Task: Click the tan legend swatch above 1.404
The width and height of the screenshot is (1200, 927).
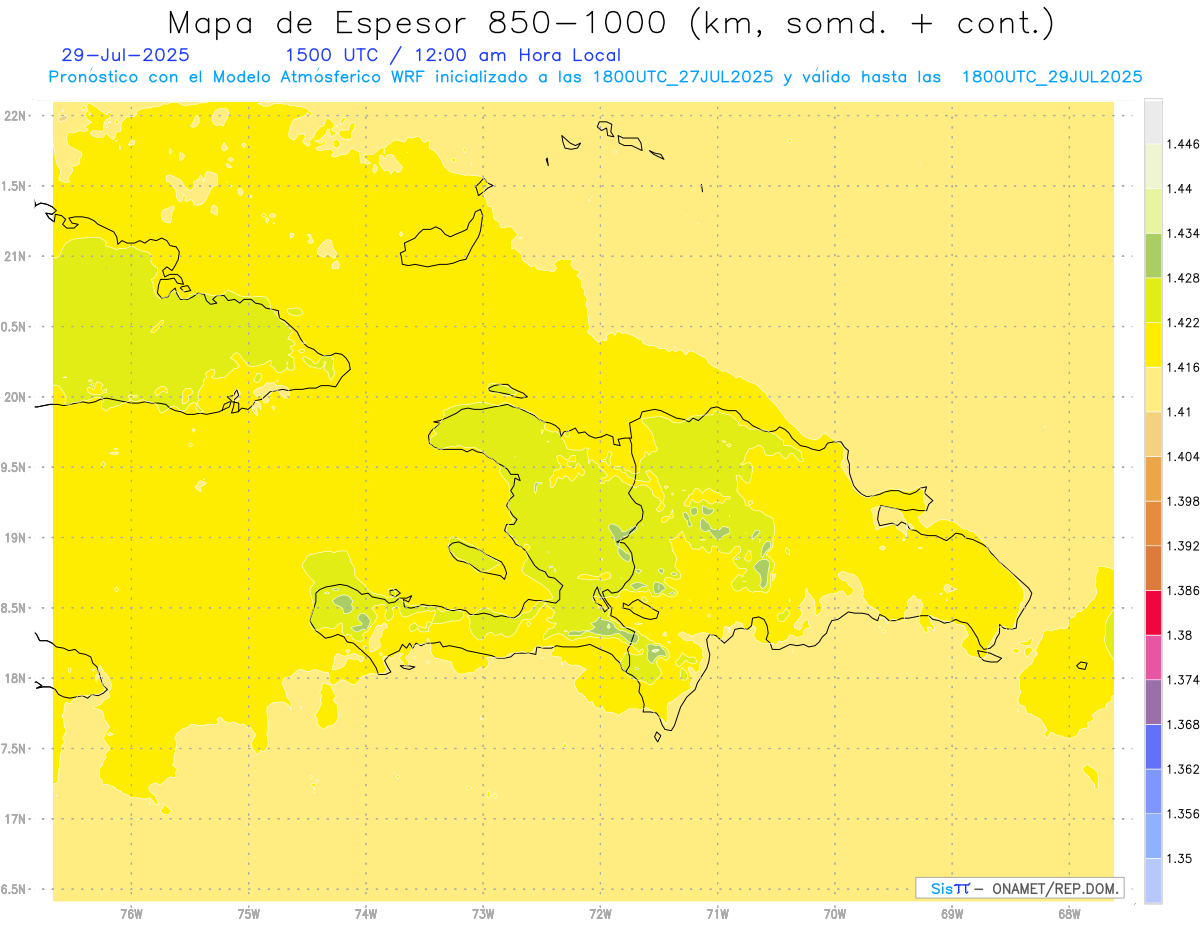Action: coord(1153,434)
